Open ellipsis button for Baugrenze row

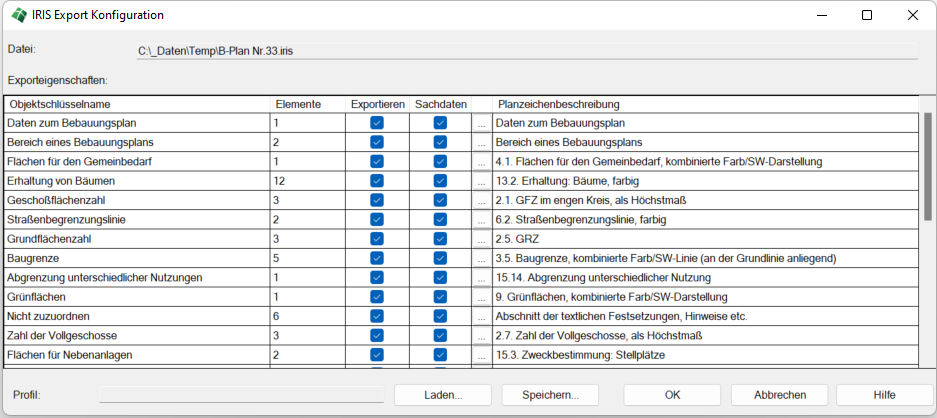[x=481, y=258]
